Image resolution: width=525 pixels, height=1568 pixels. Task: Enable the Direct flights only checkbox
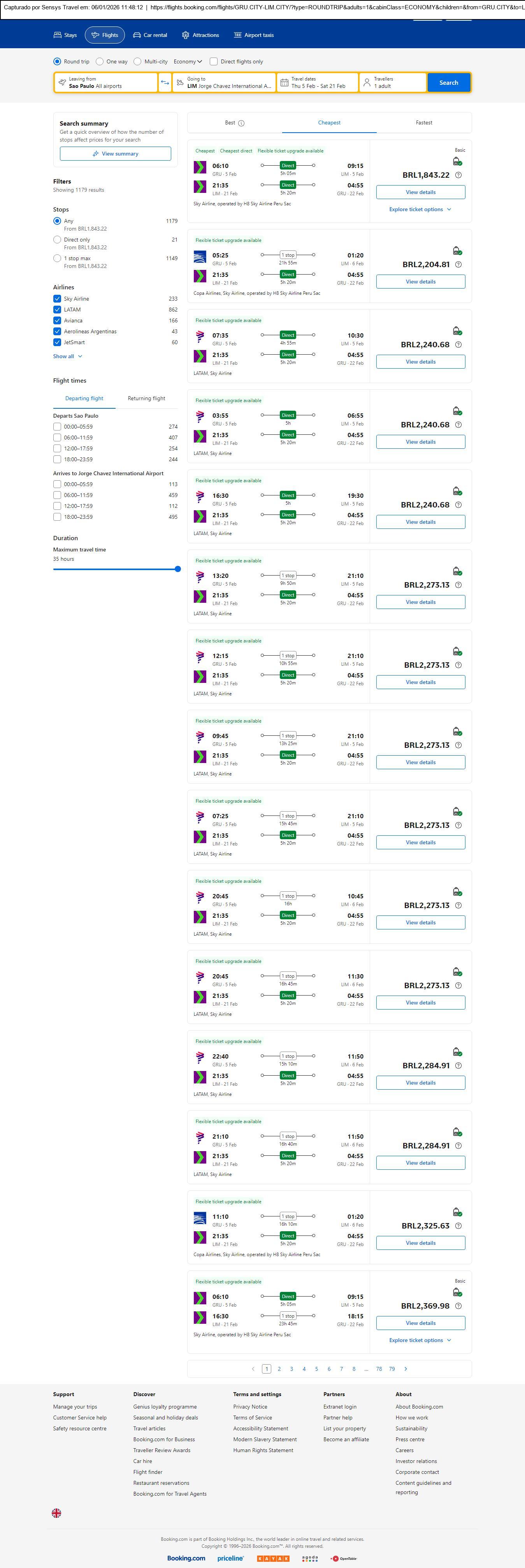tap(214, 61)
